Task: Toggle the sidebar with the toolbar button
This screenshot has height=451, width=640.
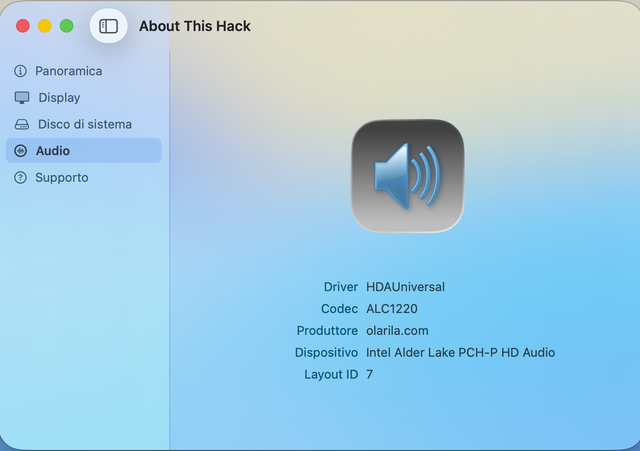Action: [109, 26]
